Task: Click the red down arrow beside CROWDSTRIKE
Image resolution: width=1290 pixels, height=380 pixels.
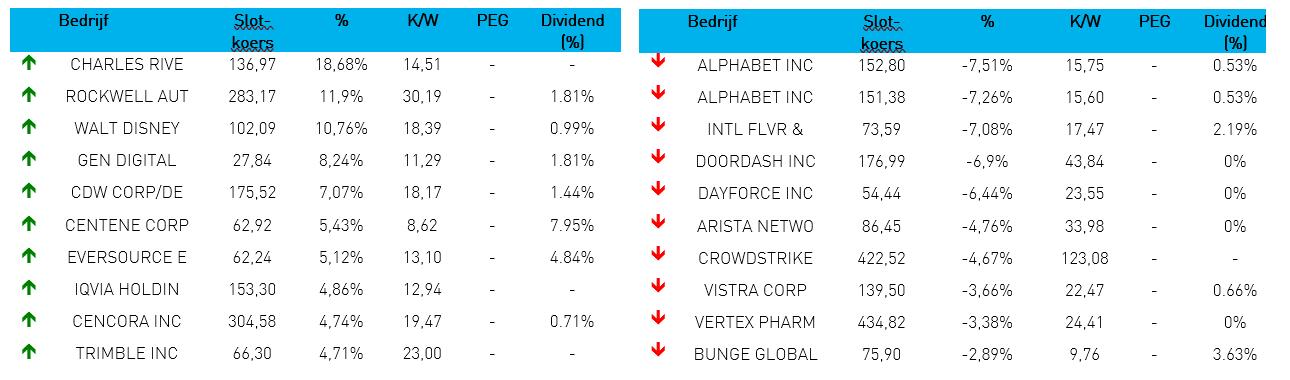Action: (x=658, y=255)
